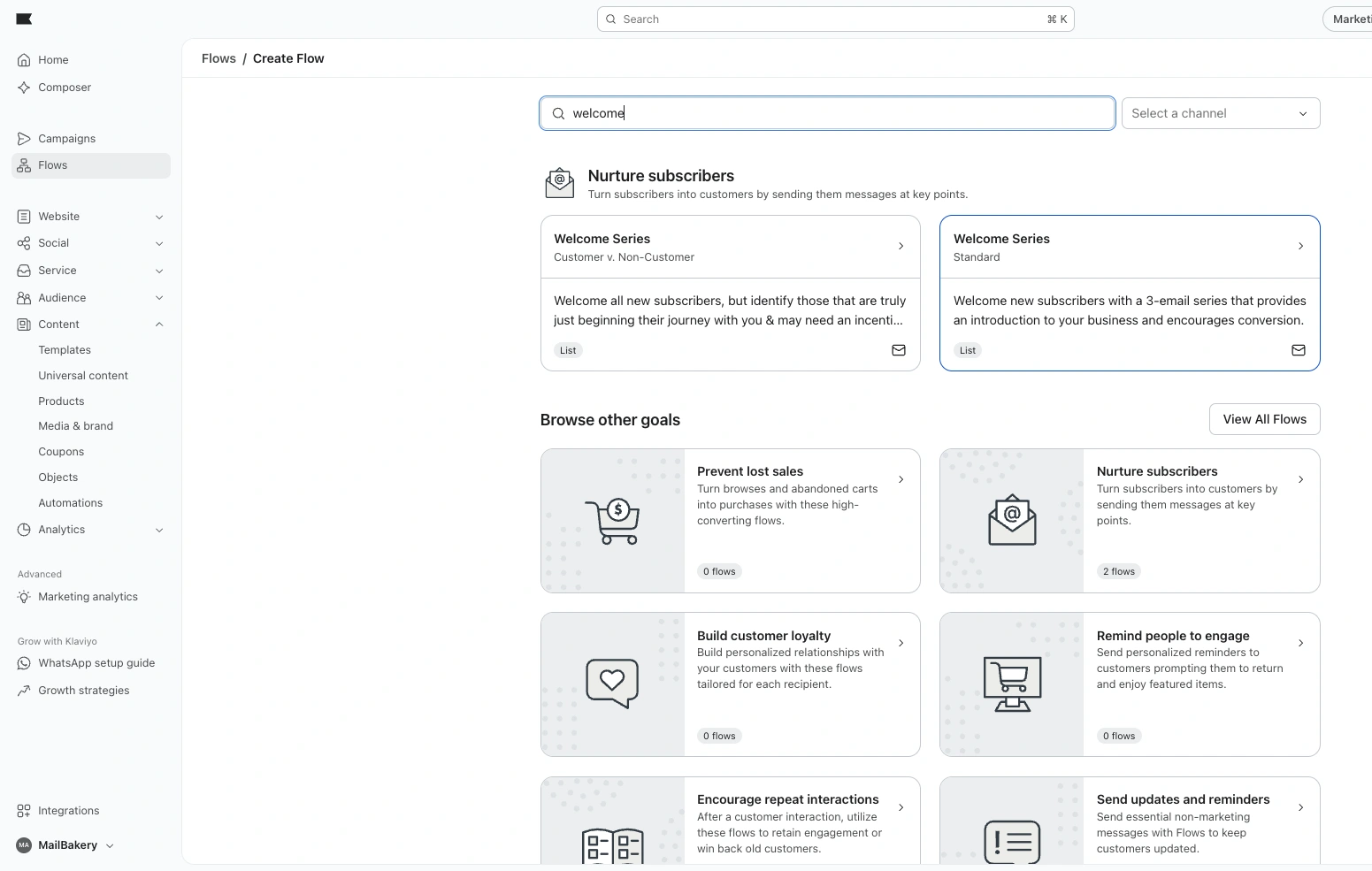Click the Klaviyo flag logo
1372x871 pixels.
(25, 19)
